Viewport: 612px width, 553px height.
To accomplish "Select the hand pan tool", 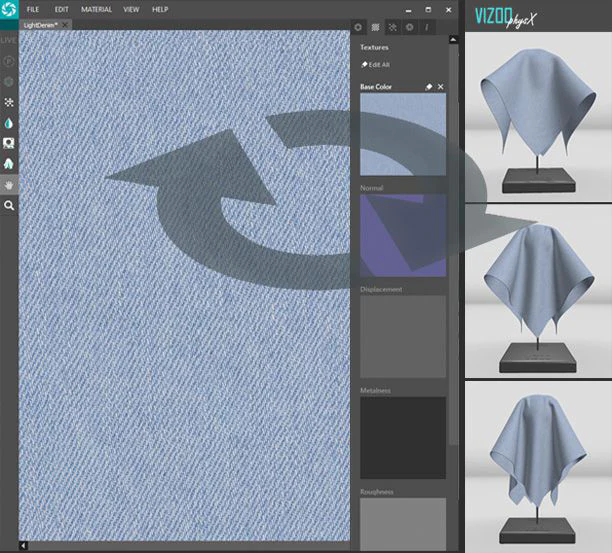I will tap(9, 185).
